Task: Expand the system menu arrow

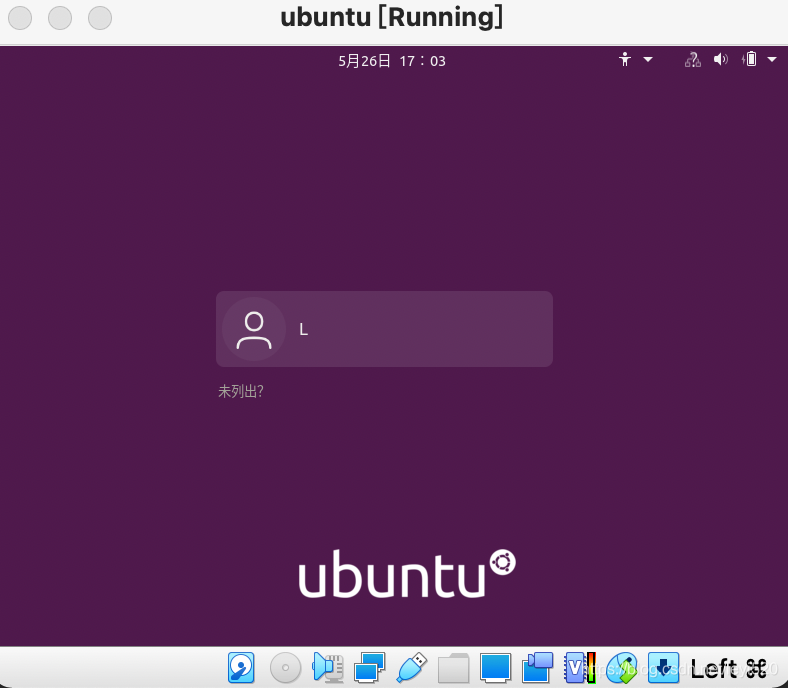Action: coord(772,60)
